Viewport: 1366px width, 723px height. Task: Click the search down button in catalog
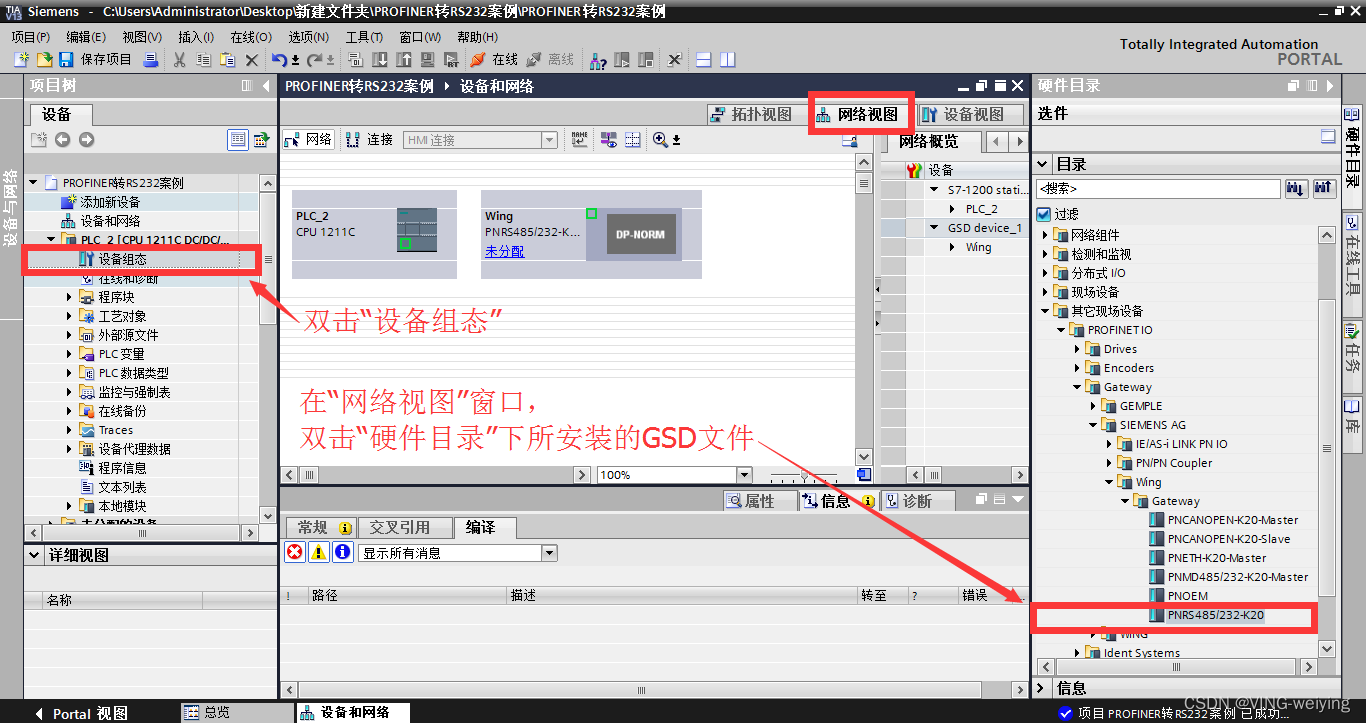point(1296,188)
